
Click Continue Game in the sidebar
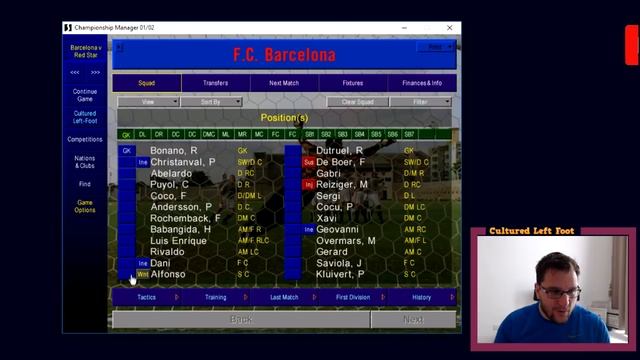[85, 95]
